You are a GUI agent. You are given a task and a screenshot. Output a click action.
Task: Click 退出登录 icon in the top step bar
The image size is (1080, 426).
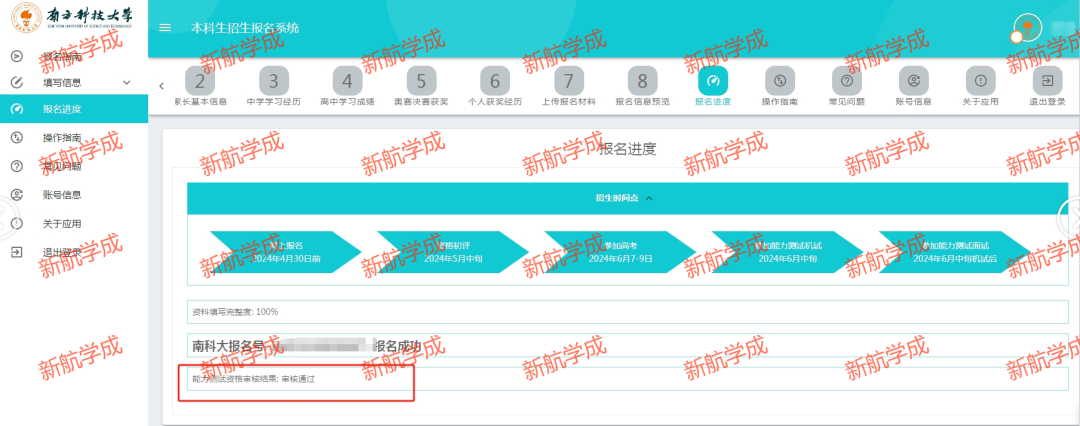coord(1046,82)
